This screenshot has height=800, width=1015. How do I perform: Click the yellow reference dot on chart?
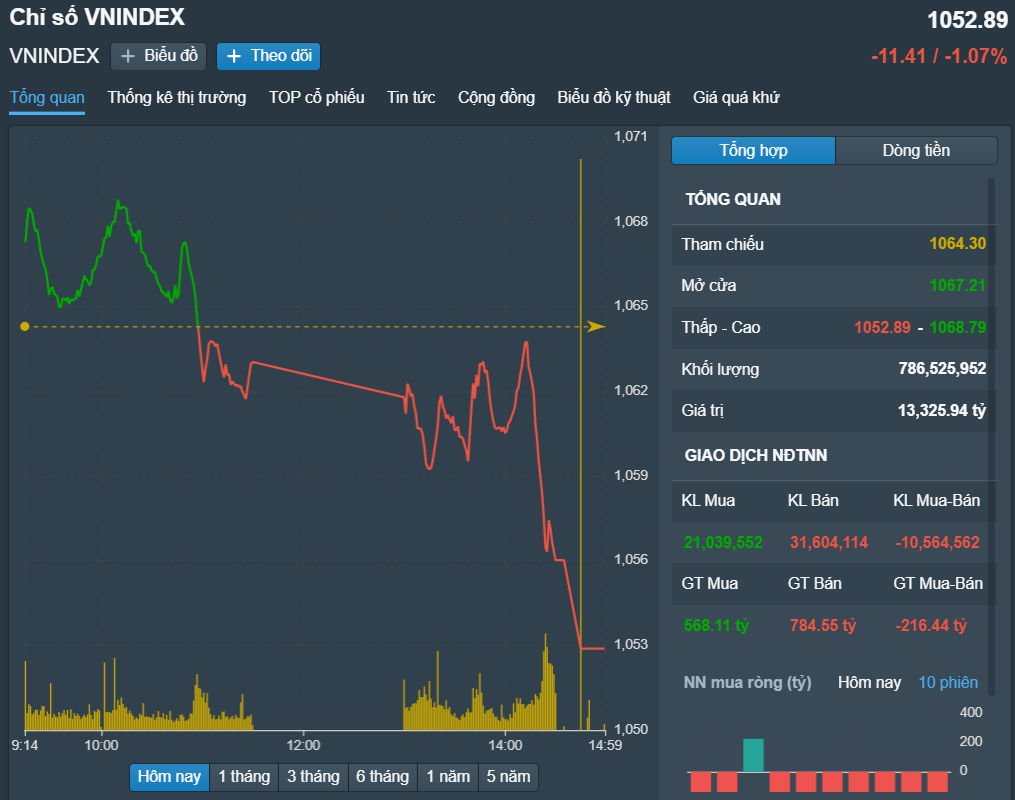[25, 326]
